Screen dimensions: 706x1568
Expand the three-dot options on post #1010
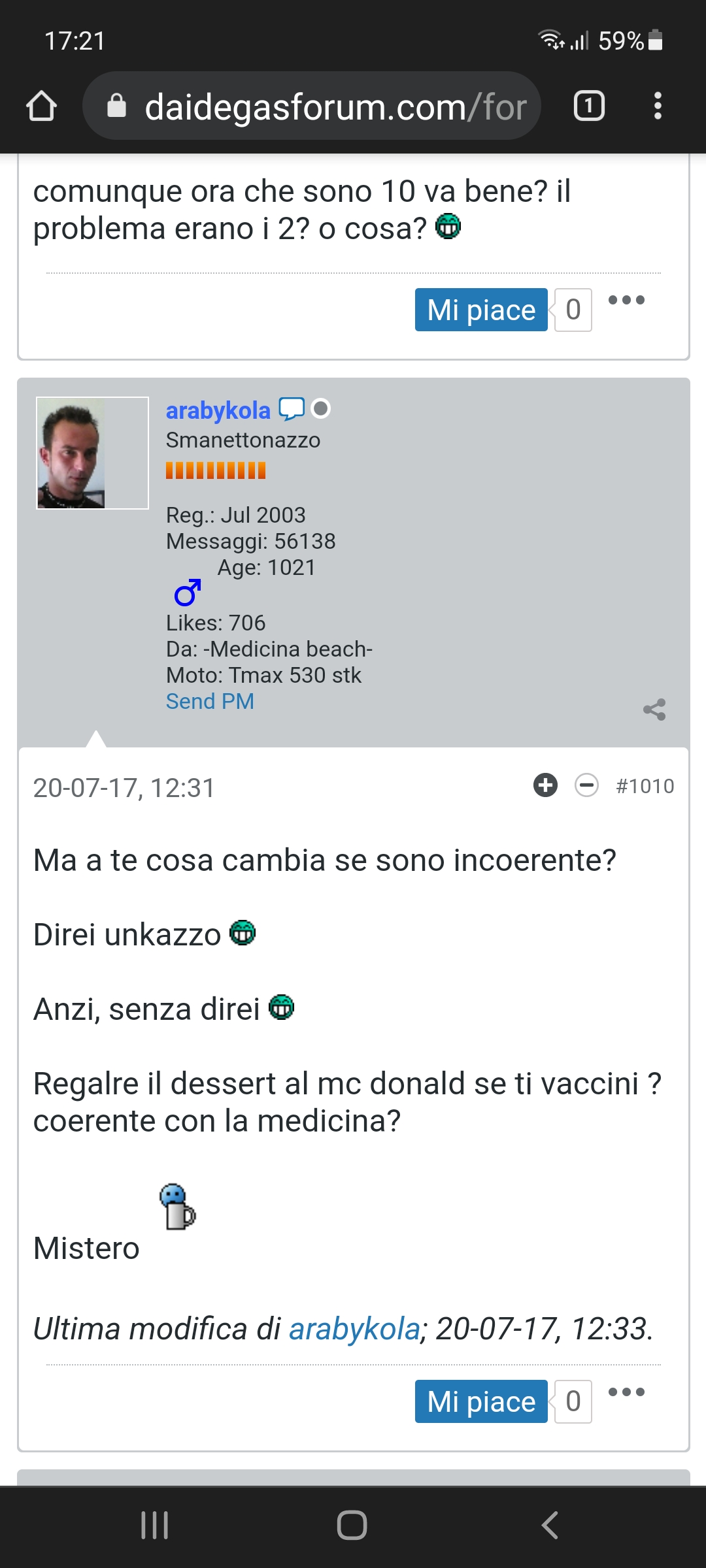coord(626,1392)
